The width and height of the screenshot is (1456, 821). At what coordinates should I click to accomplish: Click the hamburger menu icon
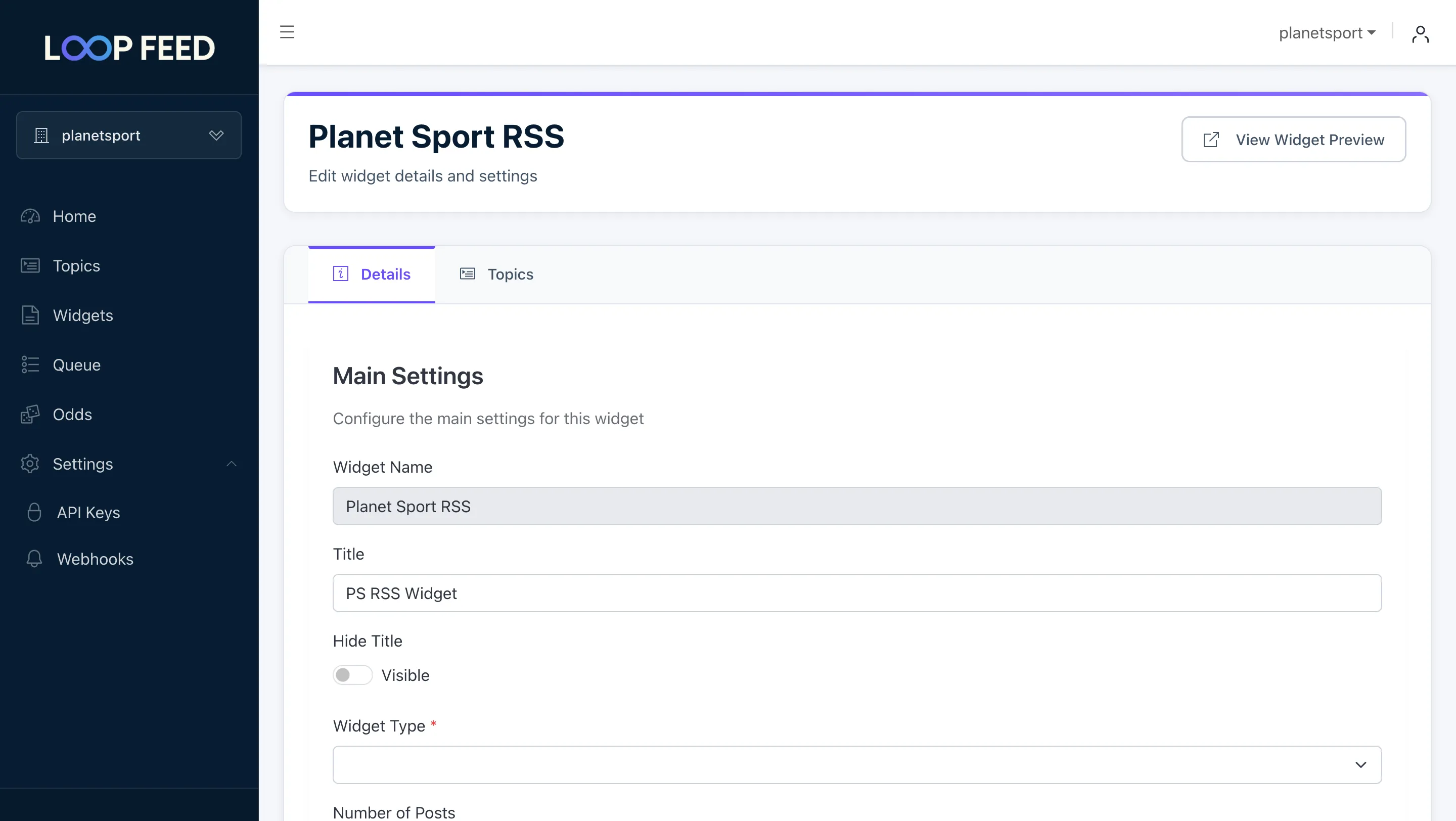[287, 32]
